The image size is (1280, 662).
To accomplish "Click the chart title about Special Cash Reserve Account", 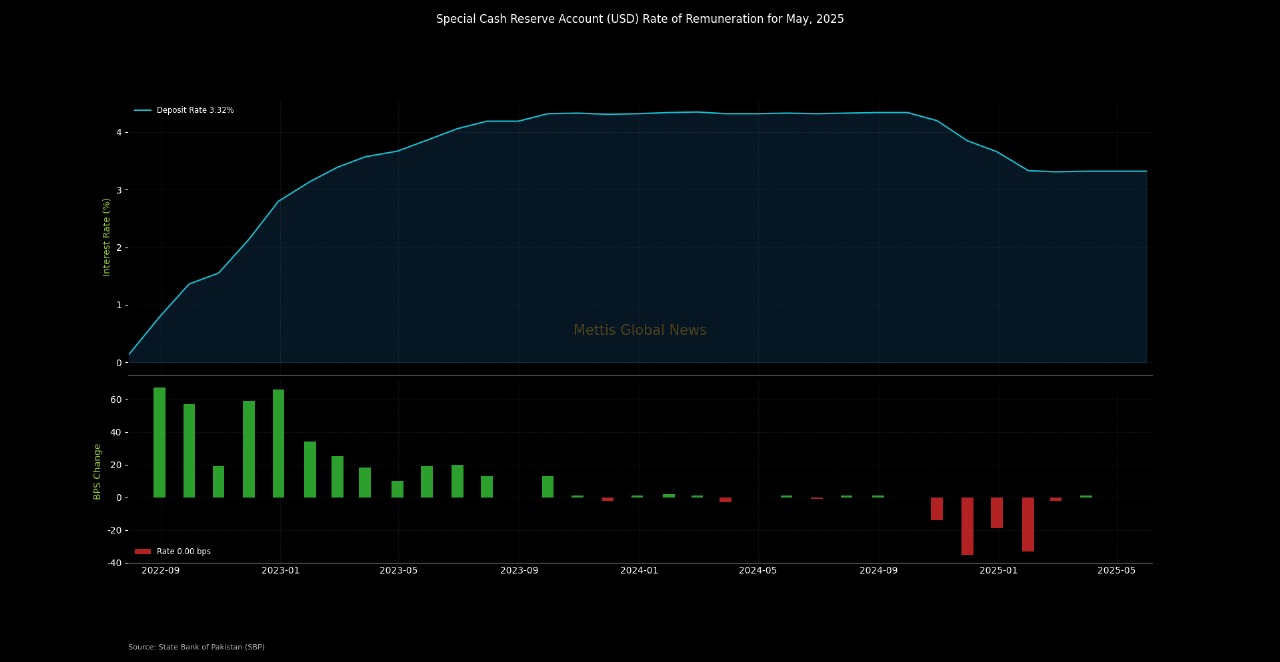I will [x=640, y=19].
